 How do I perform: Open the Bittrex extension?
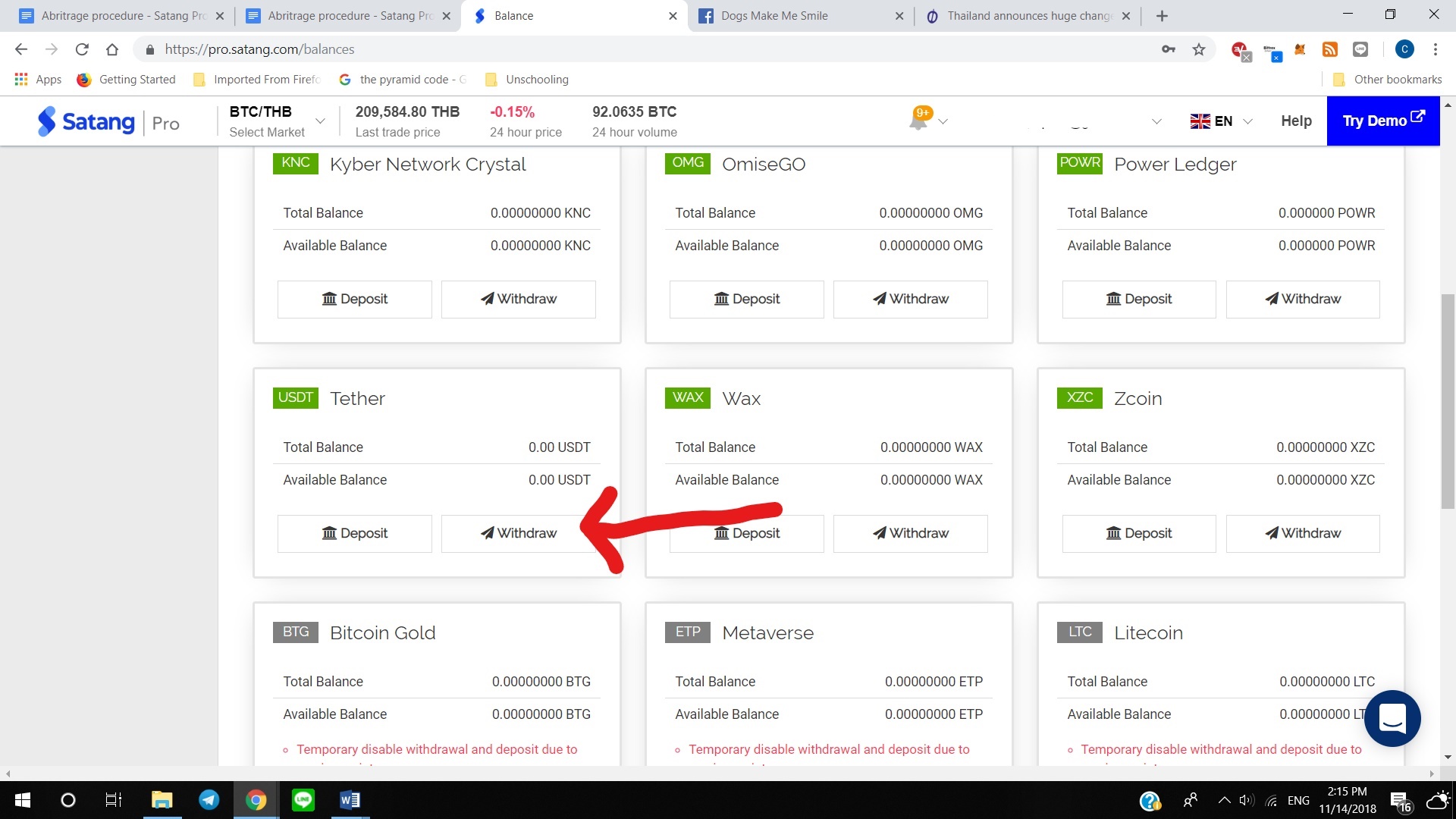[x=1269, y=48]
